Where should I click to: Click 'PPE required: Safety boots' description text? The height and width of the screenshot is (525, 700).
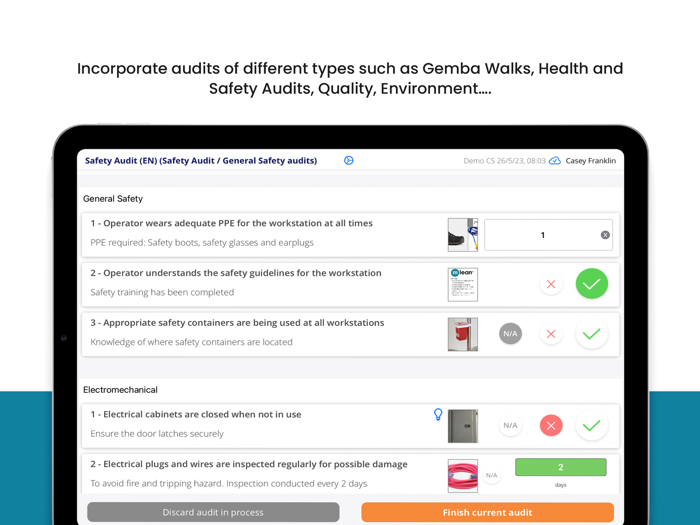point(202,243)
